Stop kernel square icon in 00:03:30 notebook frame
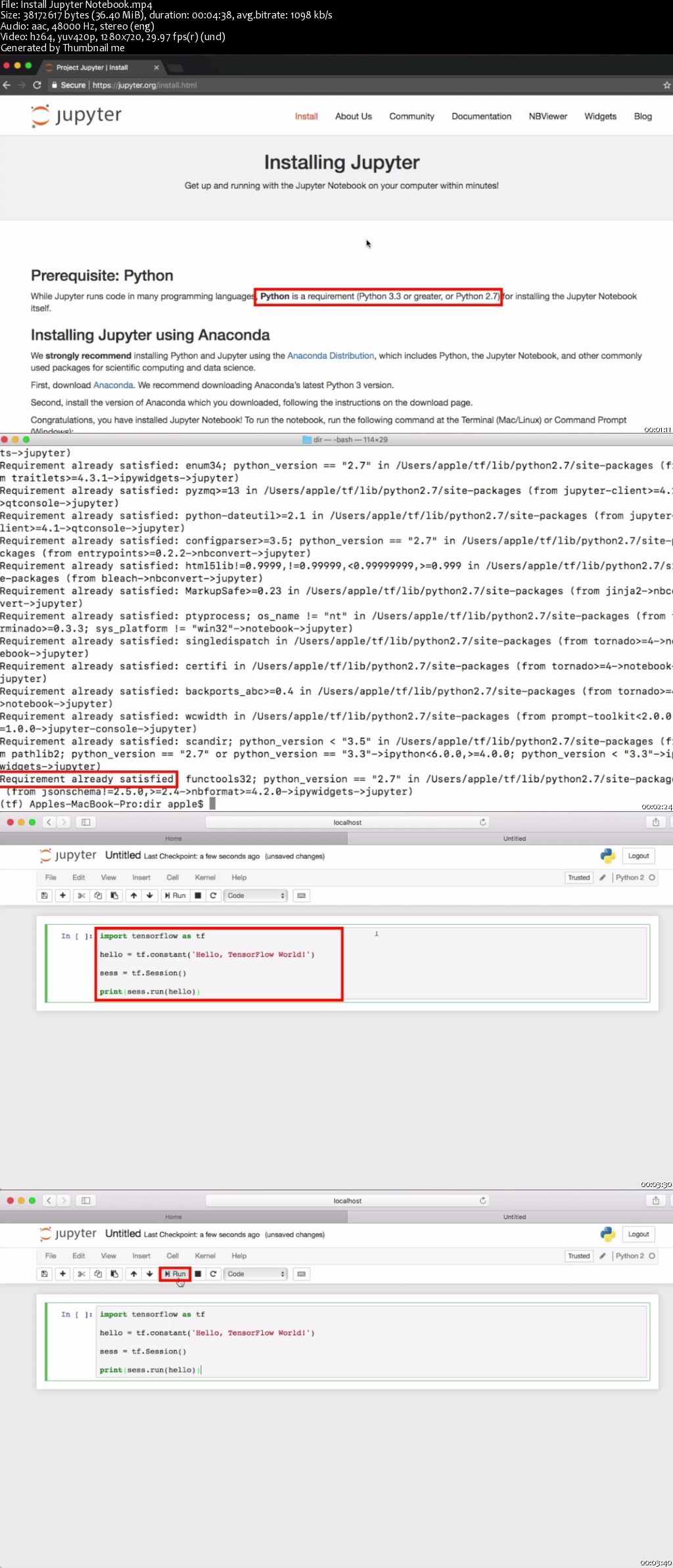 coord(198,895)
